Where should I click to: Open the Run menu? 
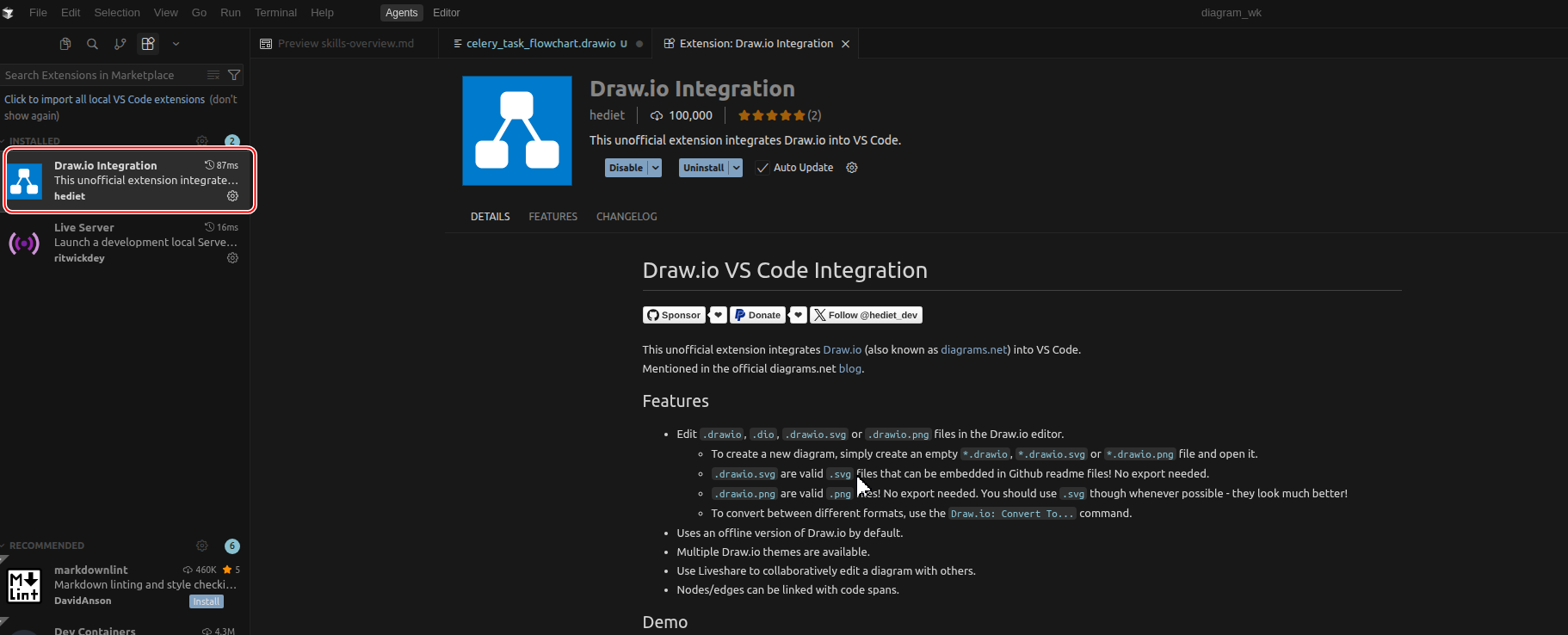231,13
